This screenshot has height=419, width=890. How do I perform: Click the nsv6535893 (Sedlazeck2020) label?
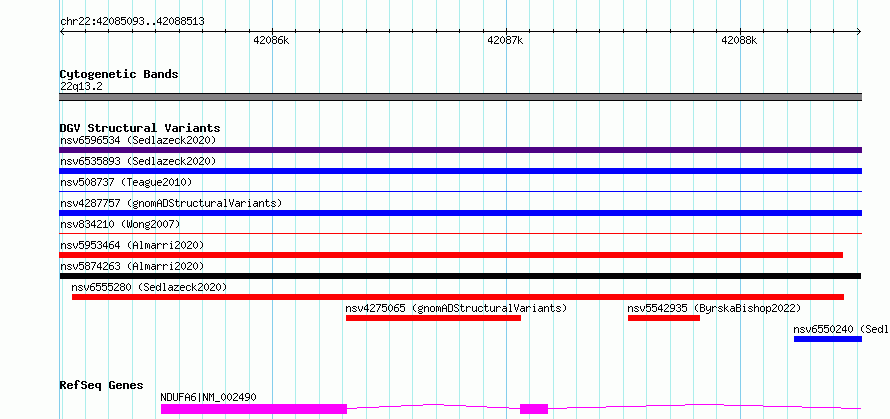(138, 161)
